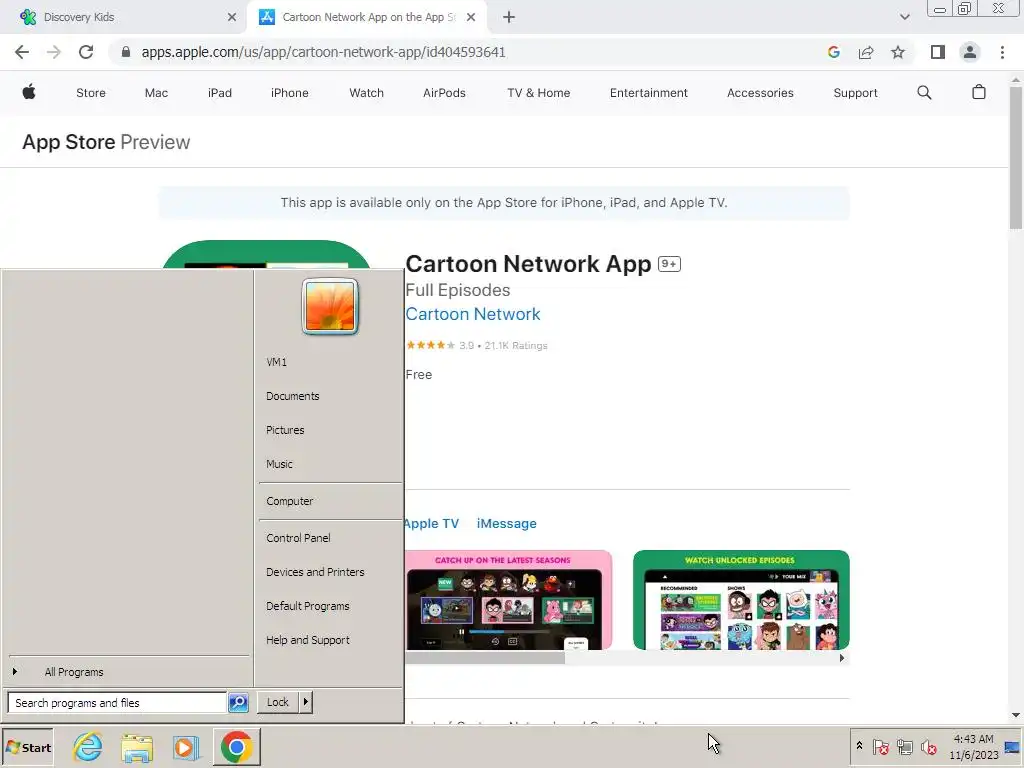Screen dimensions: 1024x768
Task: Open the Chrome three-dot menu
Action: click(1002, 52)
